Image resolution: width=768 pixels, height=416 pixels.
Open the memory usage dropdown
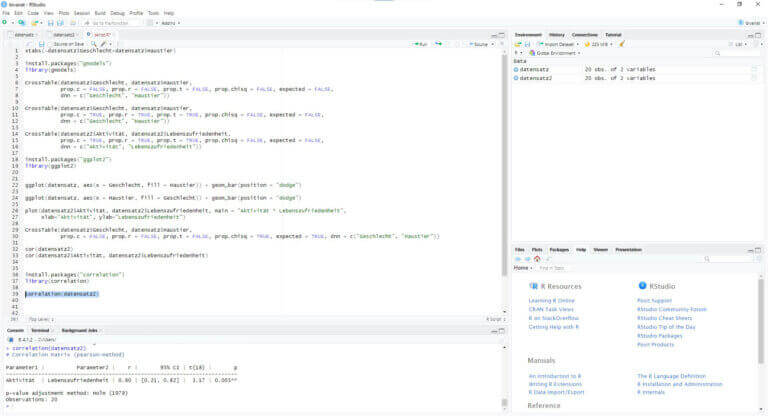click(x=599, y=44)
